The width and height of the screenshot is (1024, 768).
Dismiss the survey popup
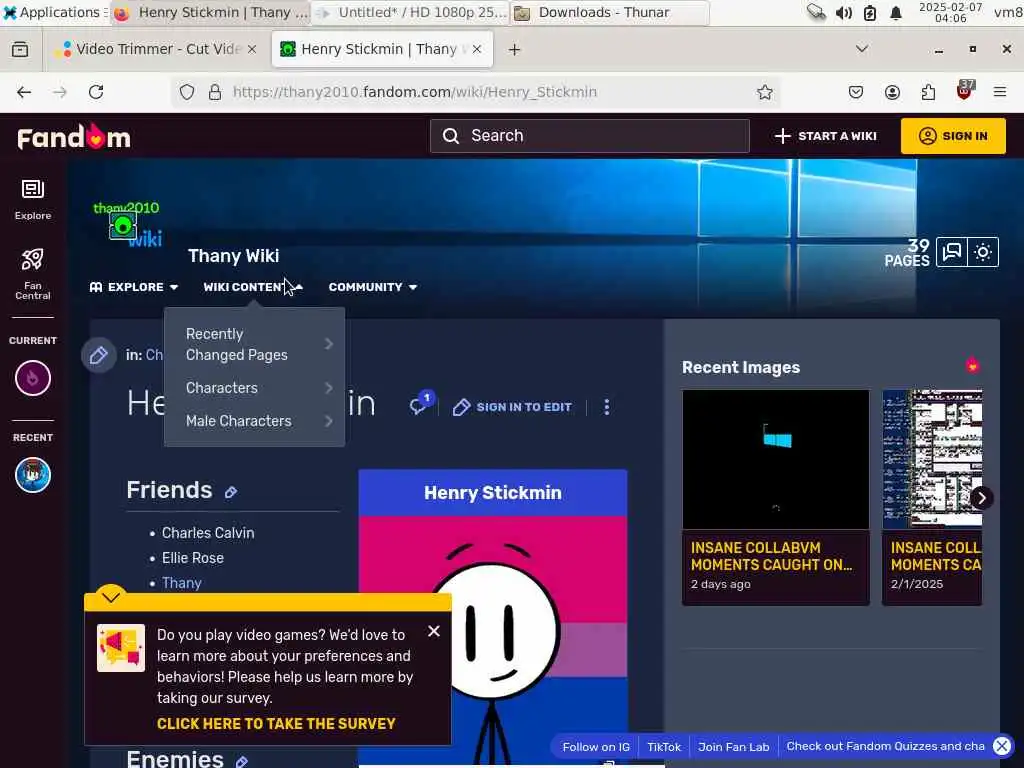[x=434, y=631]
